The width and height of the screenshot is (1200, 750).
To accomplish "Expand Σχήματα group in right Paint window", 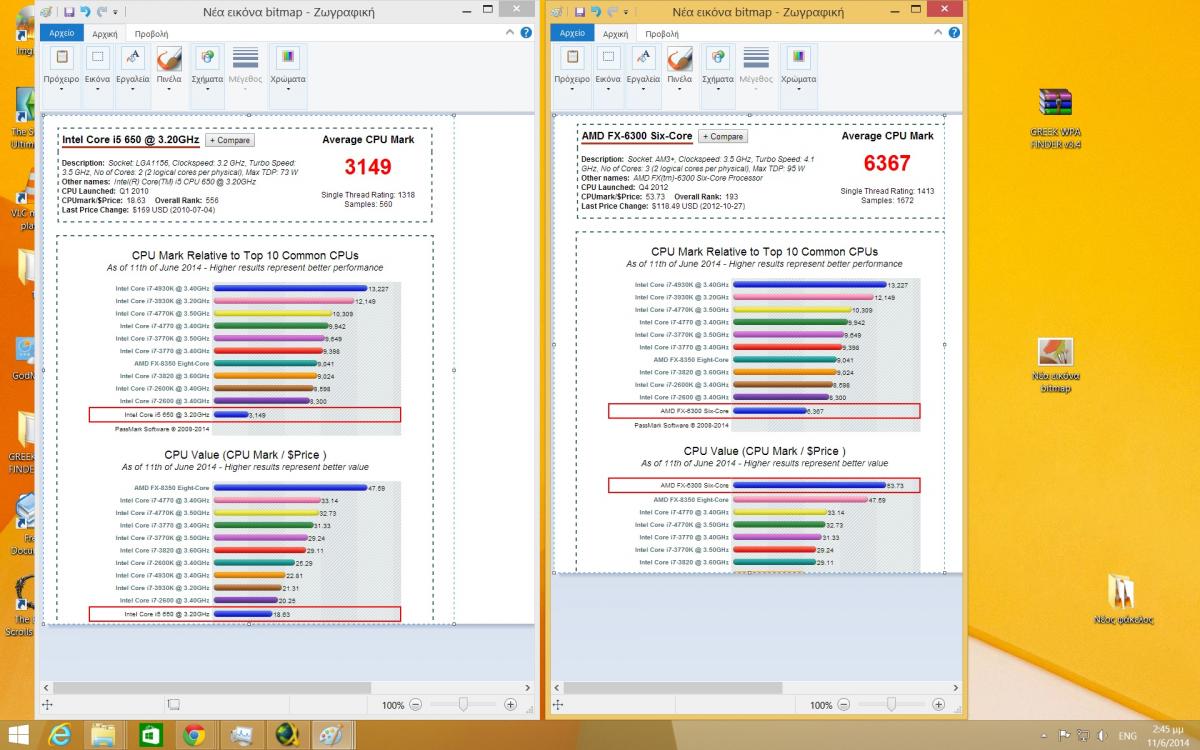I will pyautogui.click(x=718, y=75).
